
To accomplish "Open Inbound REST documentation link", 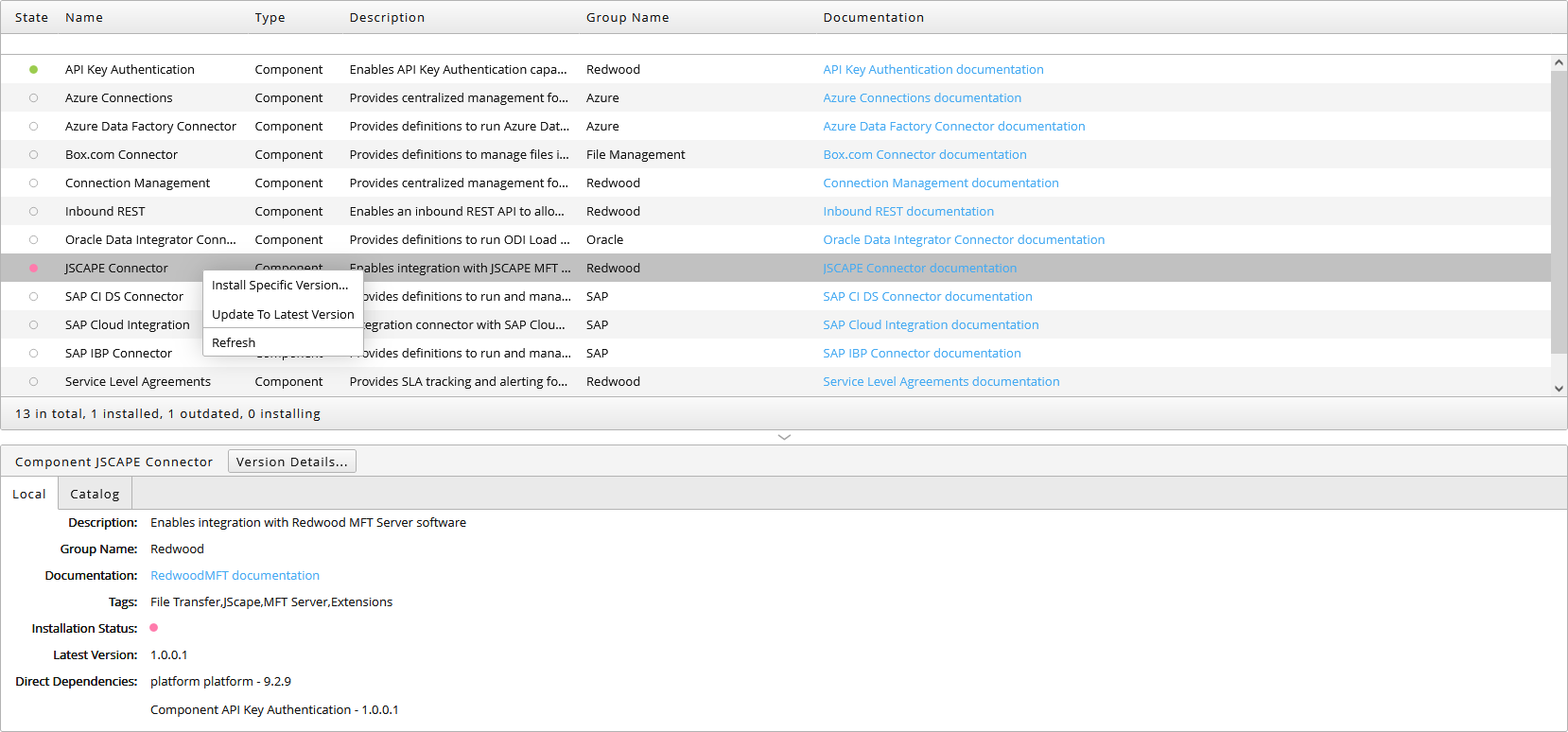I will click(x=909, y=211).
